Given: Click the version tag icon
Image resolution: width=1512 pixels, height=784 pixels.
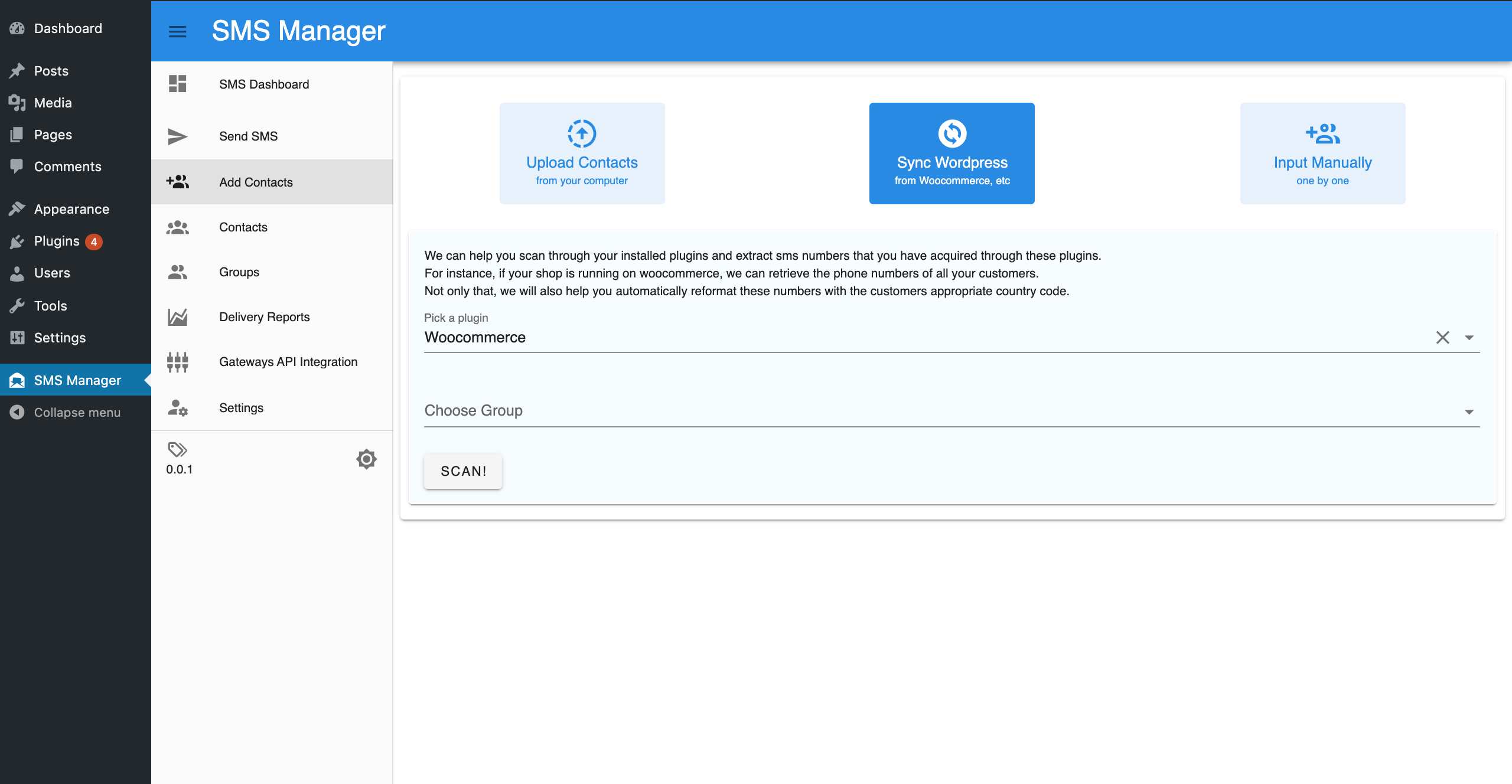Looking at the screenshot, I should tap(177, 450).
